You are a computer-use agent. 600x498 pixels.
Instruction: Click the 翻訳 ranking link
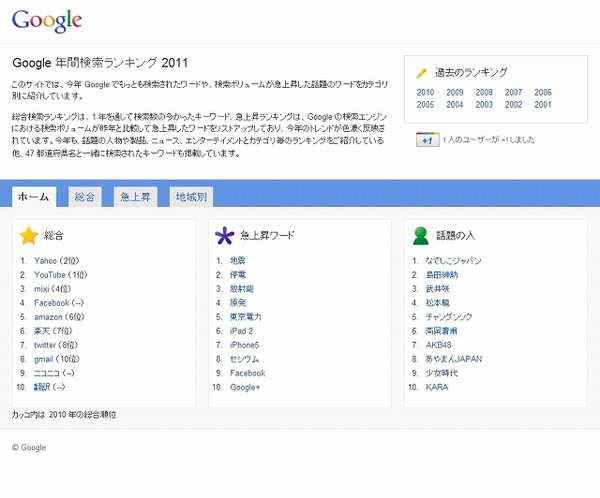[42, 387]
